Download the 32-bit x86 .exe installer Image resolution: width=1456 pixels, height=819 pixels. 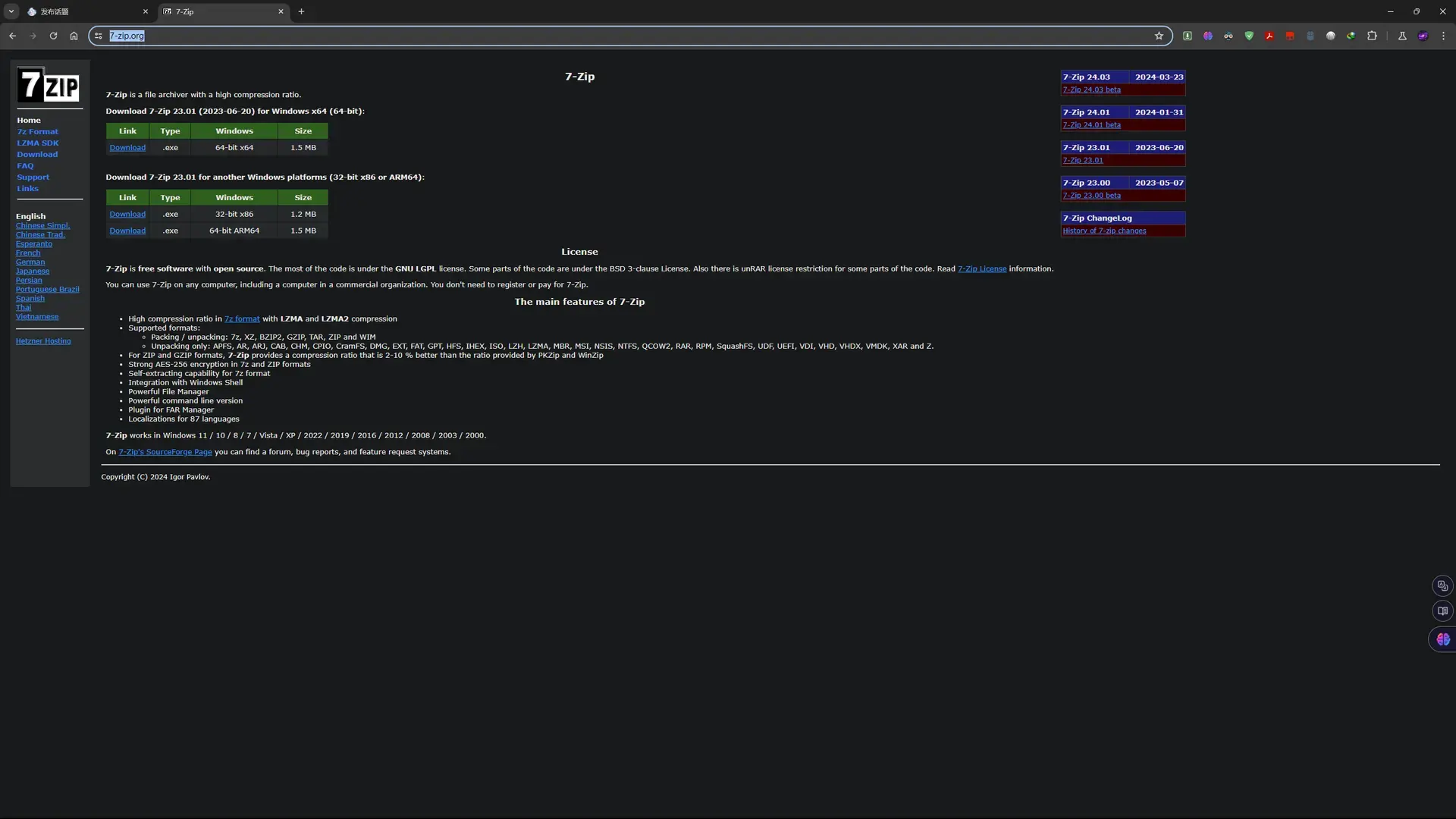click(x=127, y=215)
